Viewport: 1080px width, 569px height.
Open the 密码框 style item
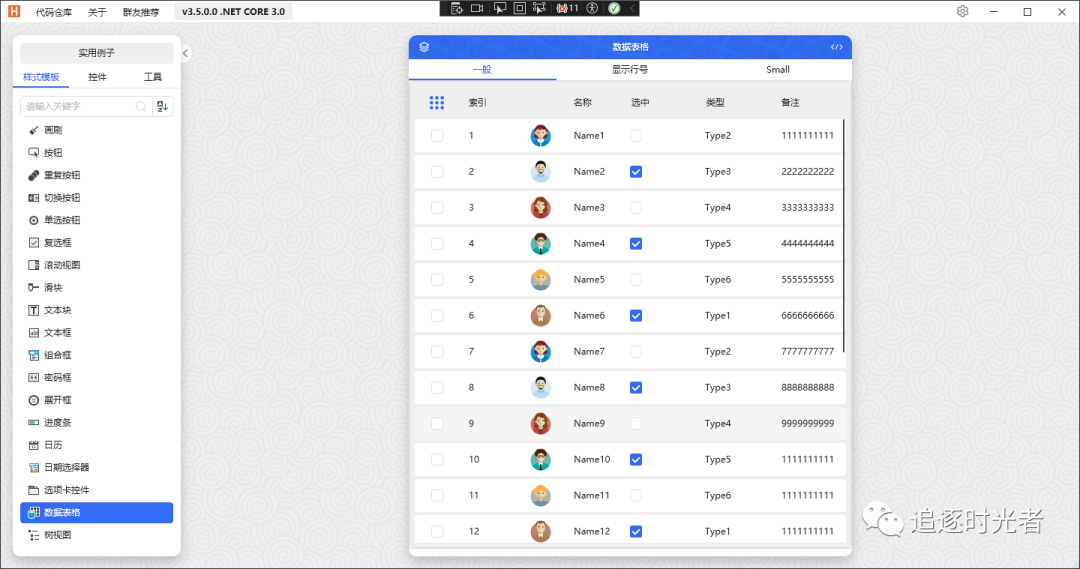coord(96,377)
